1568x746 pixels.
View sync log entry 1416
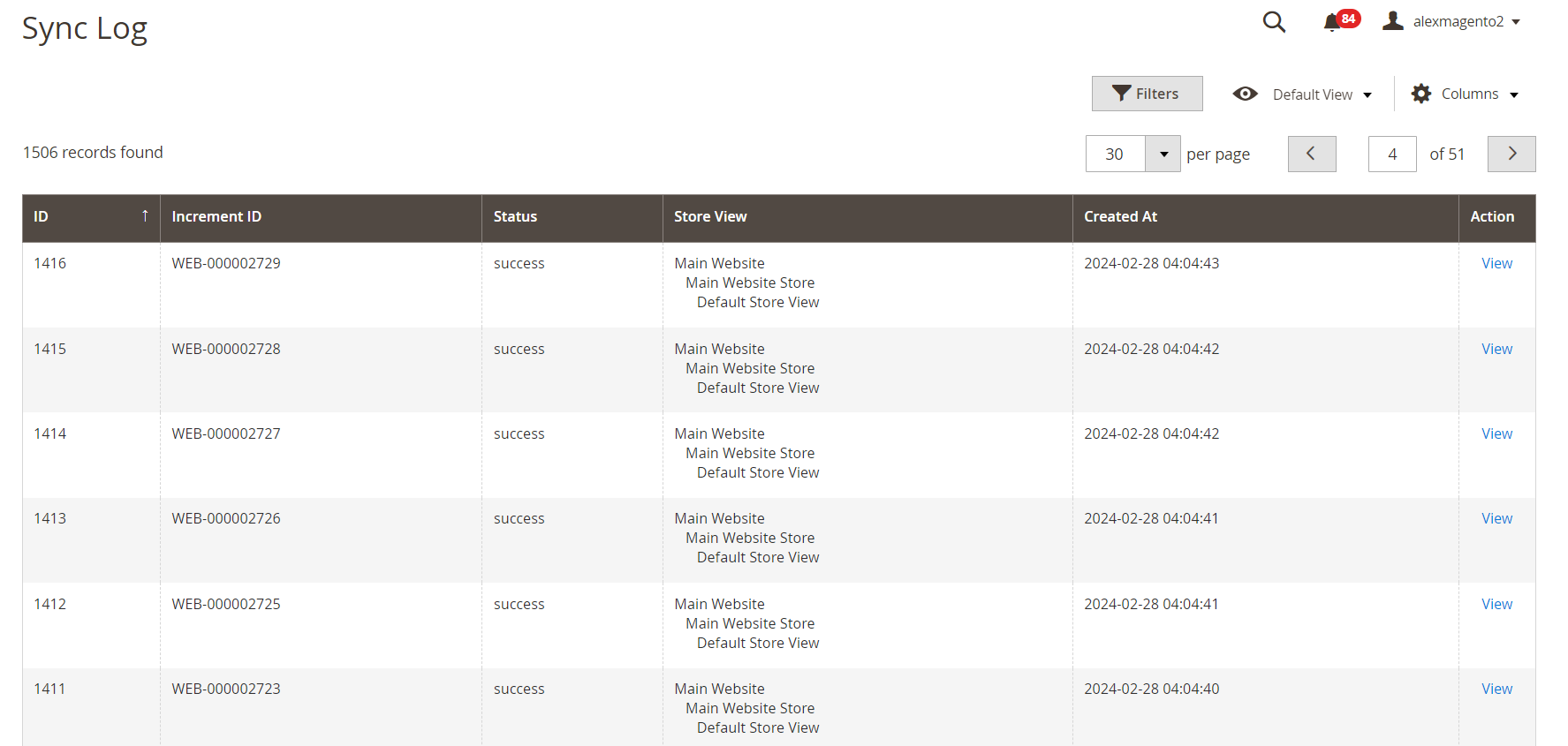[x=1496, y=263]
